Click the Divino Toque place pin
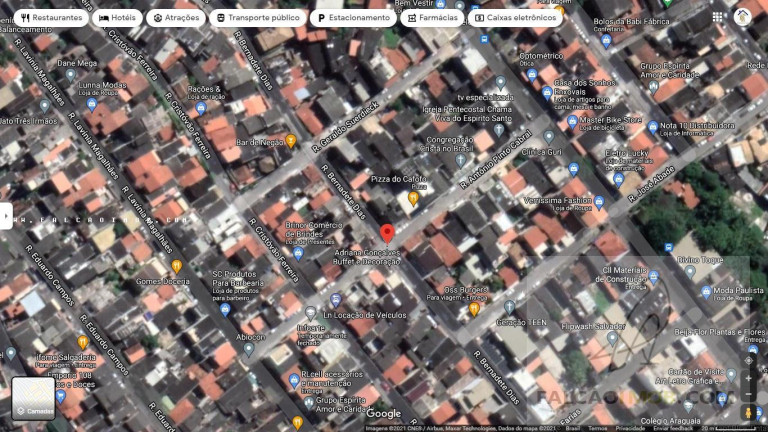 pos(690,271)
